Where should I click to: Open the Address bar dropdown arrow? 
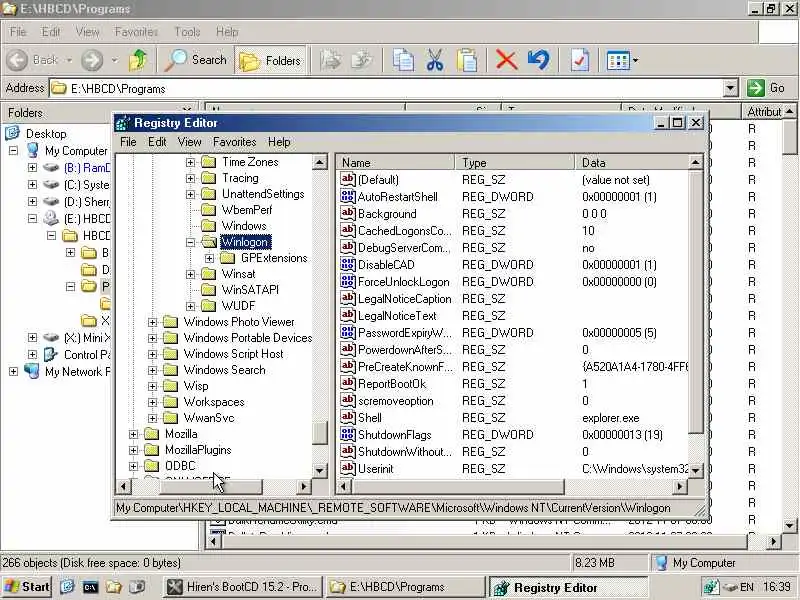(731, 88)
